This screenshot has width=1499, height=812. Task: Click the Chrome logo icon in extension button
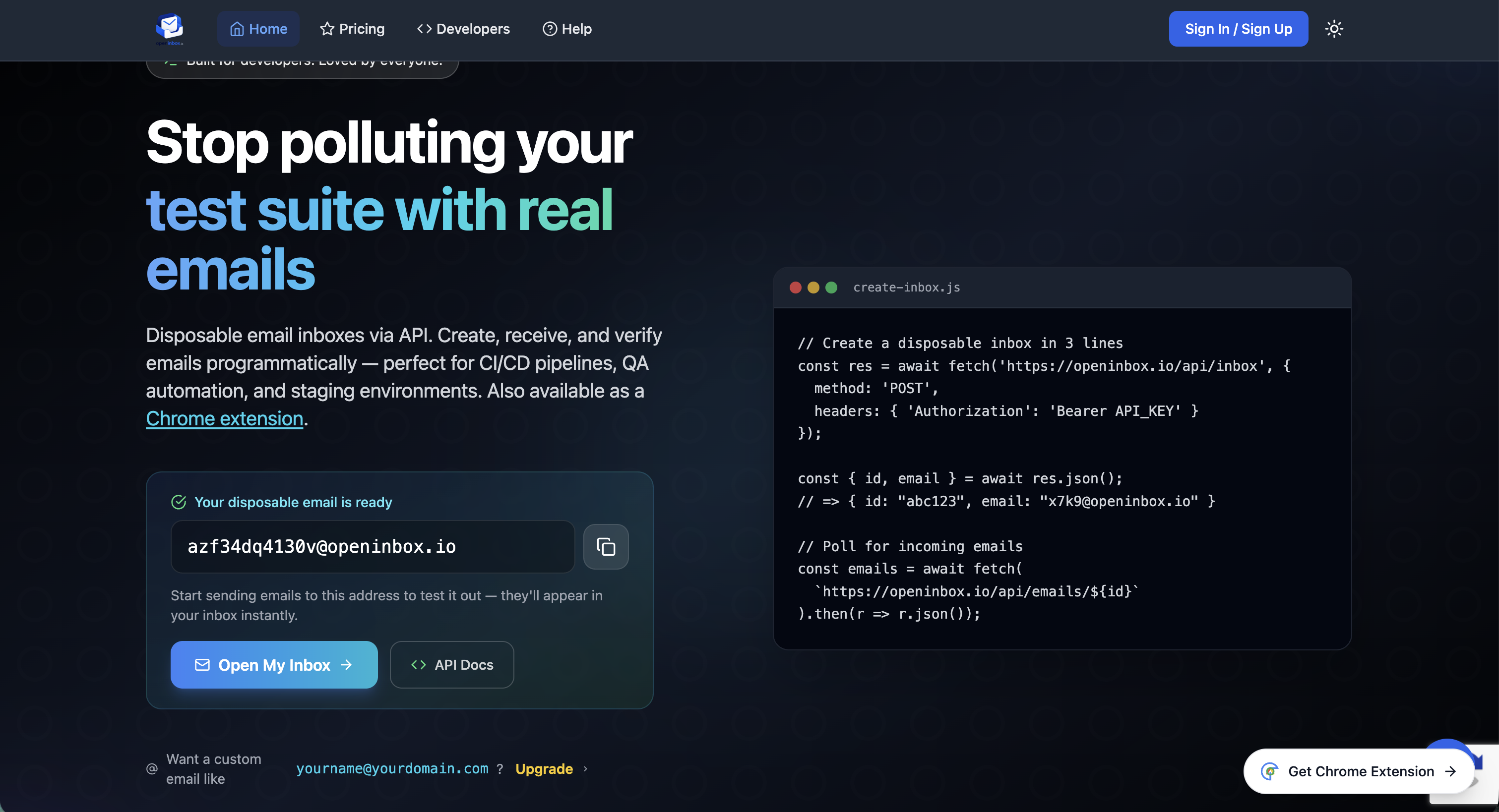click(x=1269, y=771)
